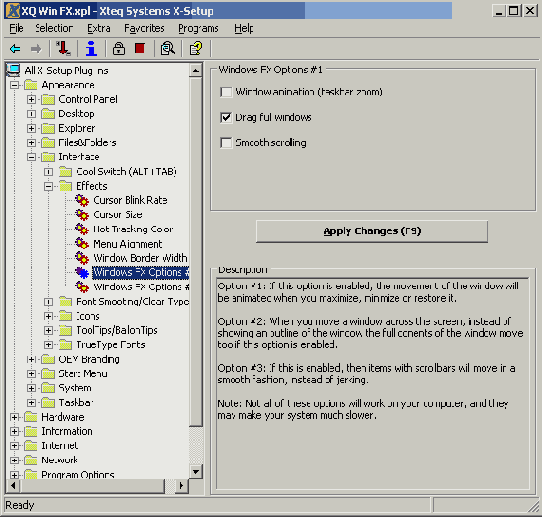Image resolution: width=542 pixels, height=517 pixels.
Task: Expand the Hardware folder node
Action: [x=15, y=417]
